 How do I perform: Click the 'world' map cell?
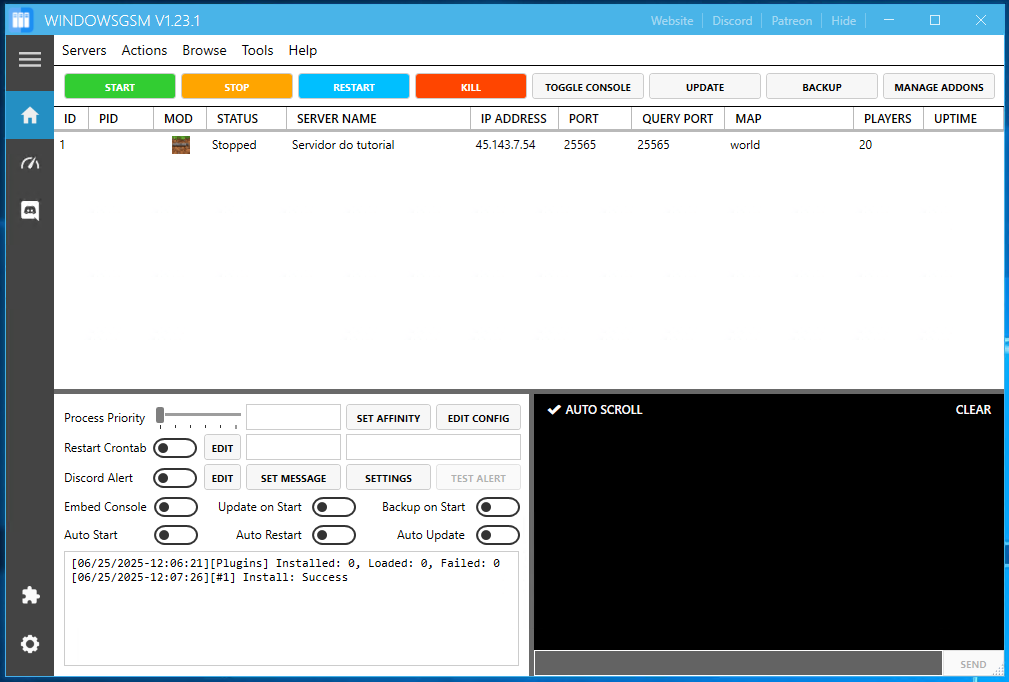click(745, 145)
